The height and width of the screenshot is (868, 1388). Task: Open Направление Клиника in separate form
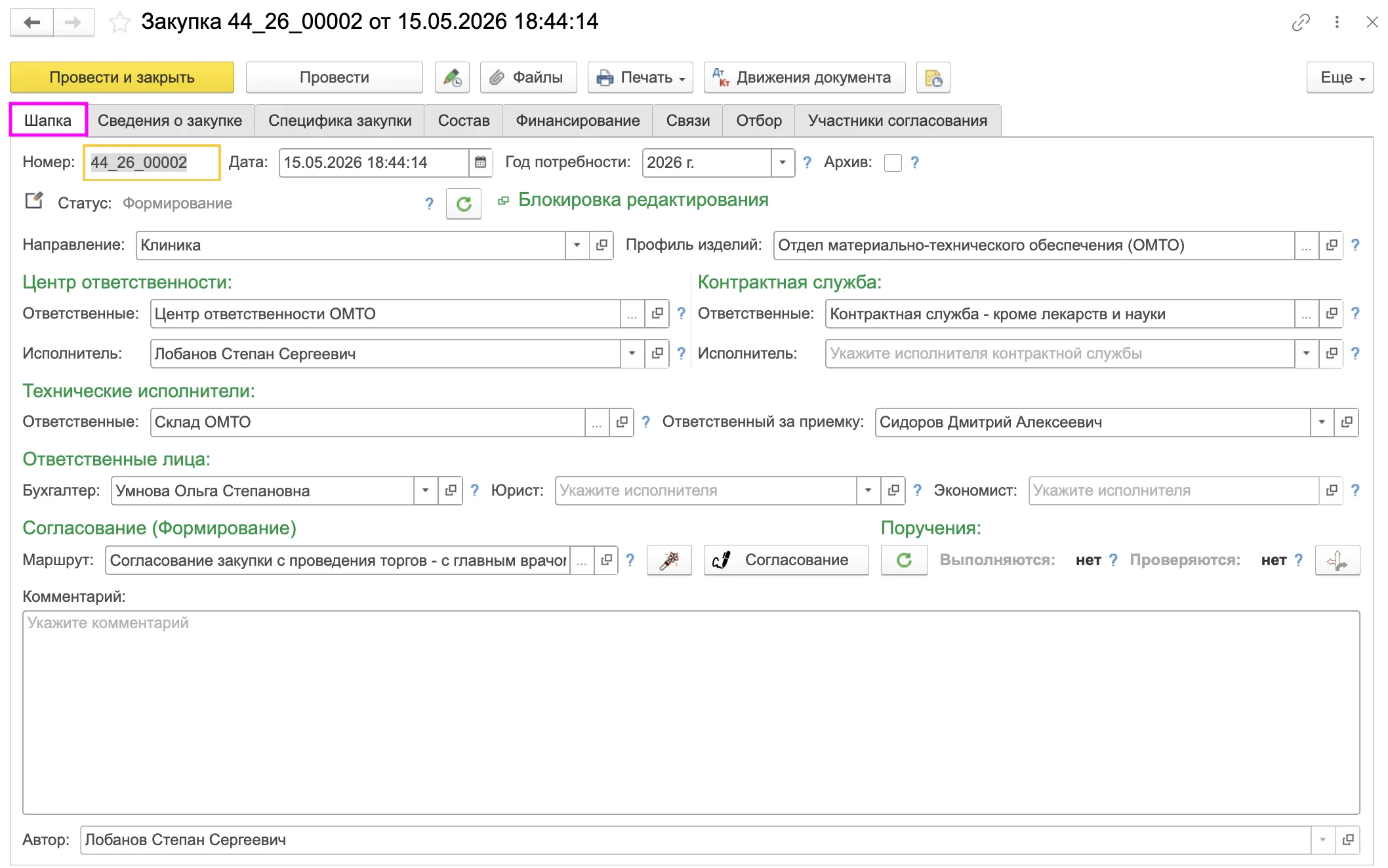[x=602, y=245]
